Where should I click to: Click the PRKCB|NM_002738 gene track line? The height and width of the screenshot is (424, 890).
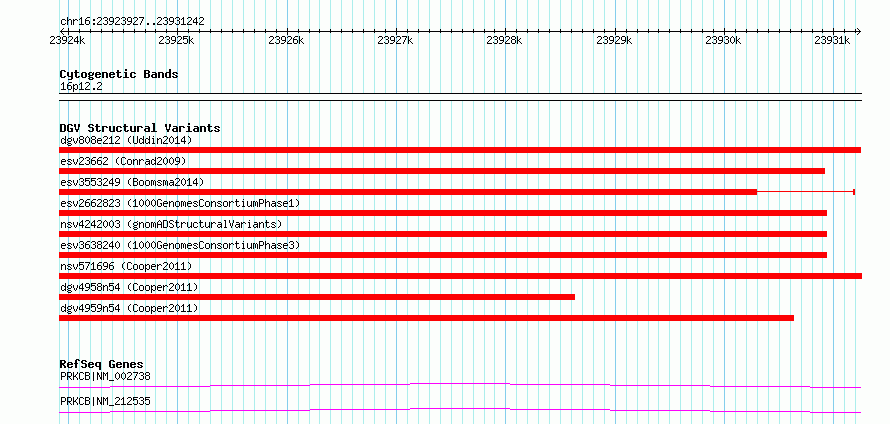[460, 386]
